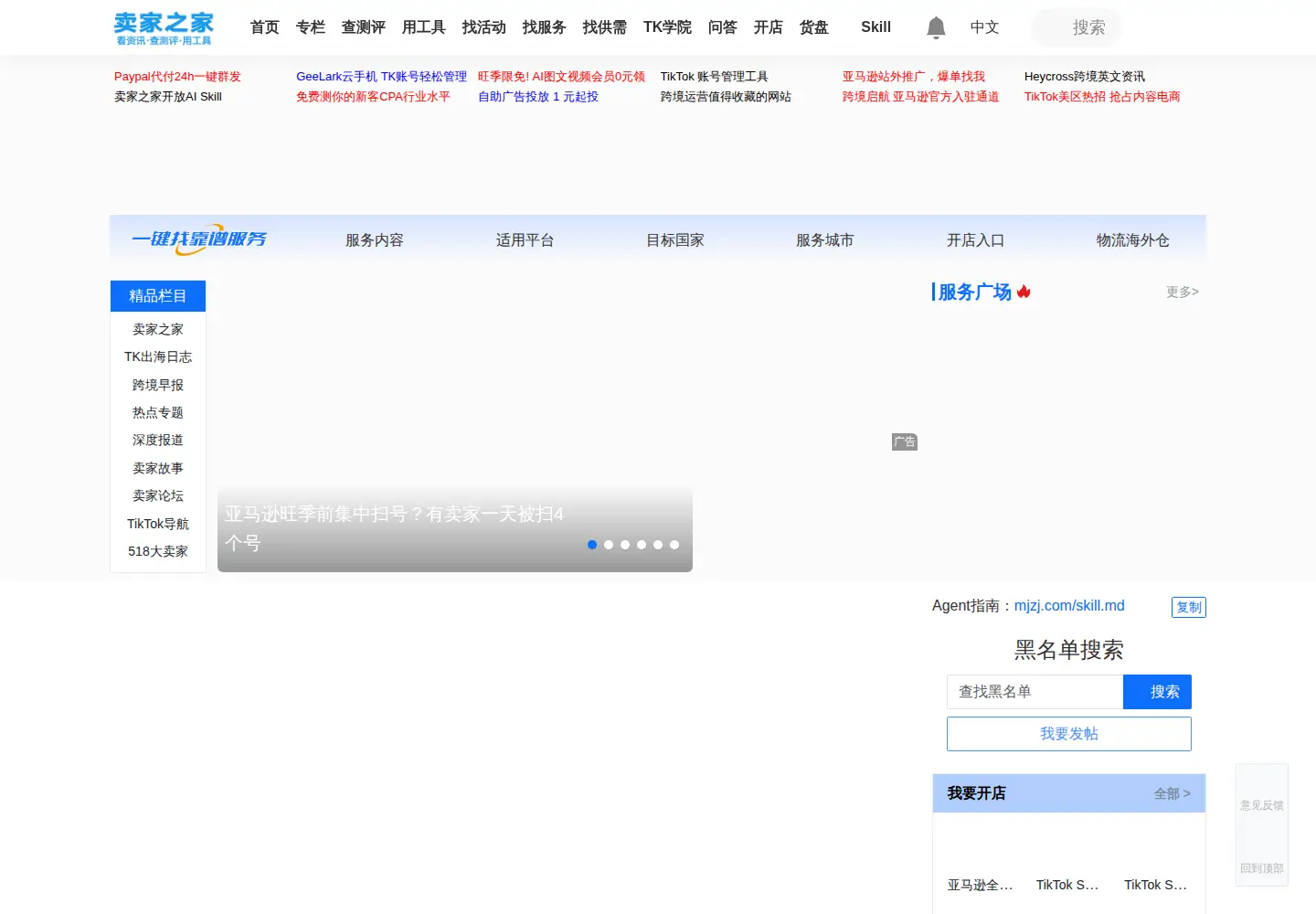This screenshot has height=914, width=1316.
Task: Open the 跨境运营值得收藏的网站 link
Action: 726,97
